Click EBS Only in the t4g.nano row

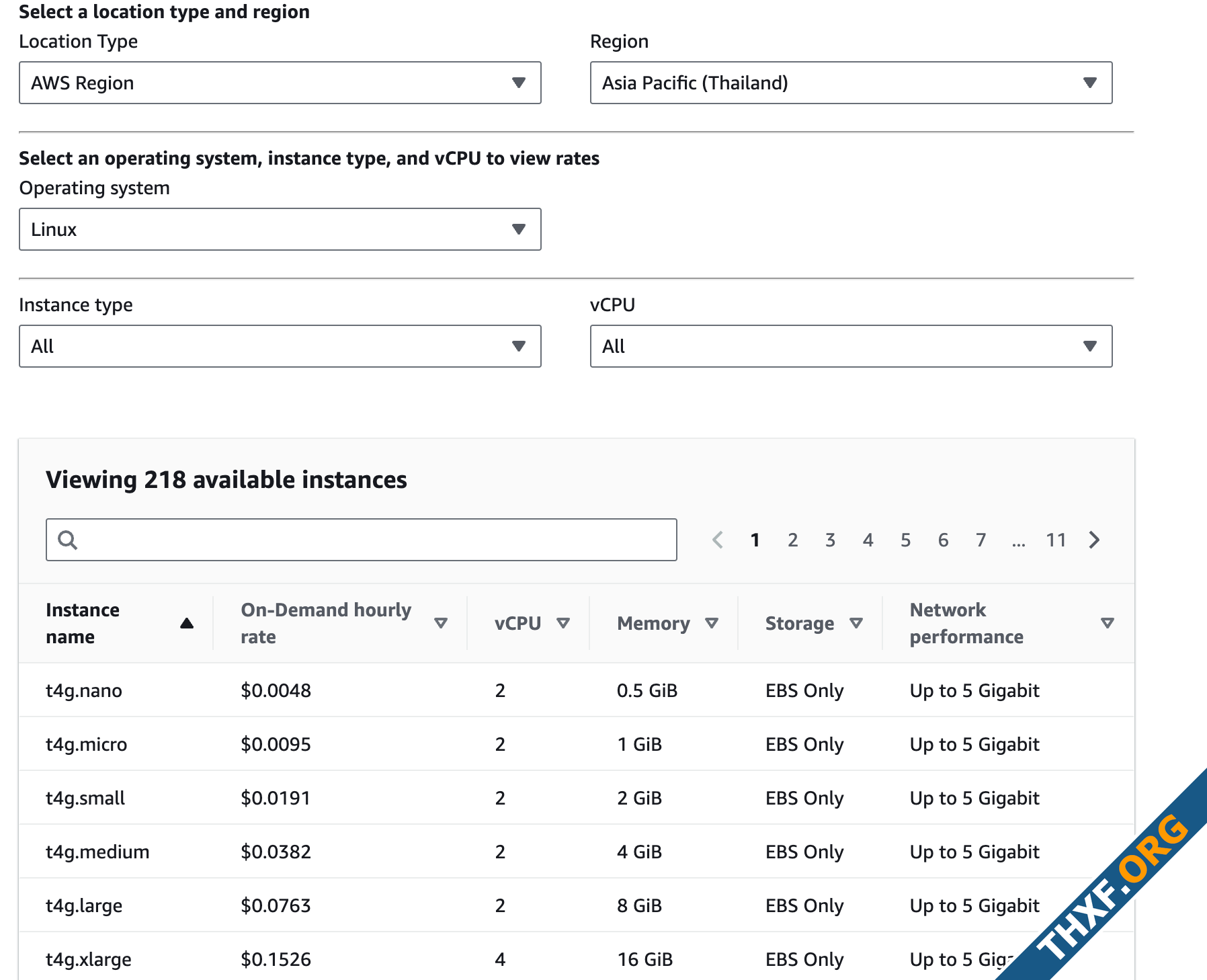[804, 690]
